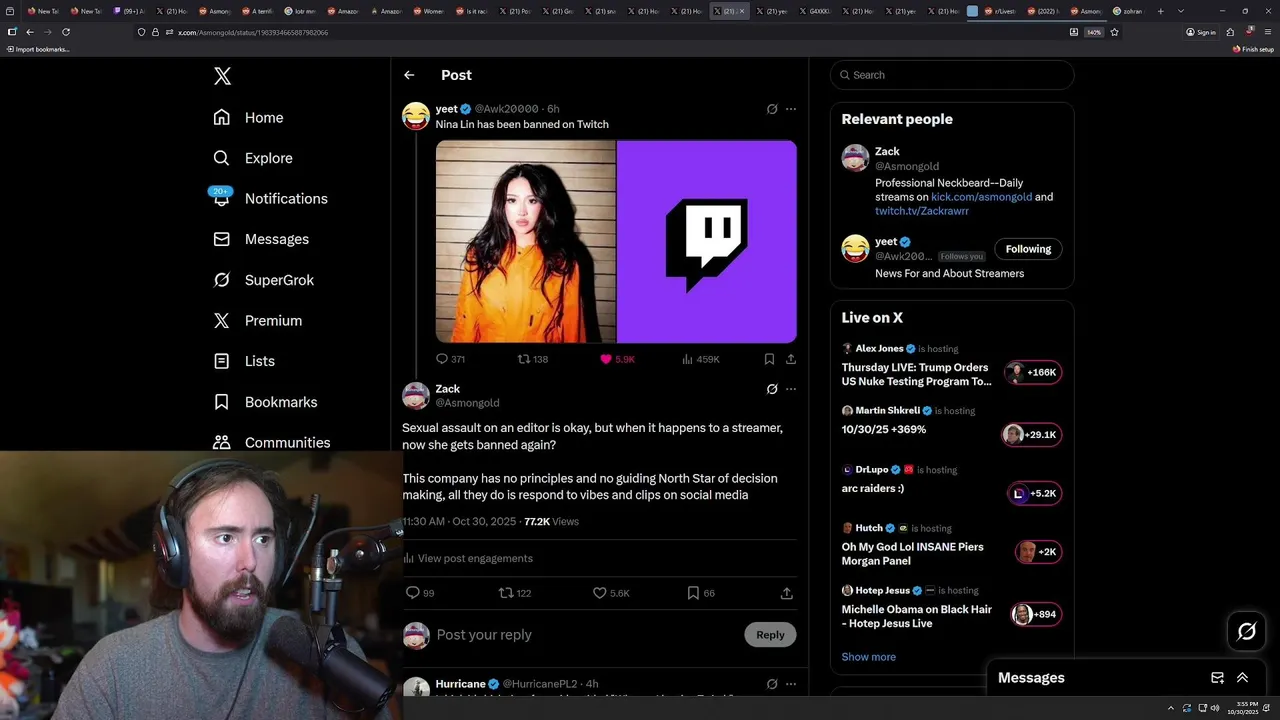The image size is (1280, 720).
Task: Bookmark yeet's Nina Lin post
Action: [769, 359]
